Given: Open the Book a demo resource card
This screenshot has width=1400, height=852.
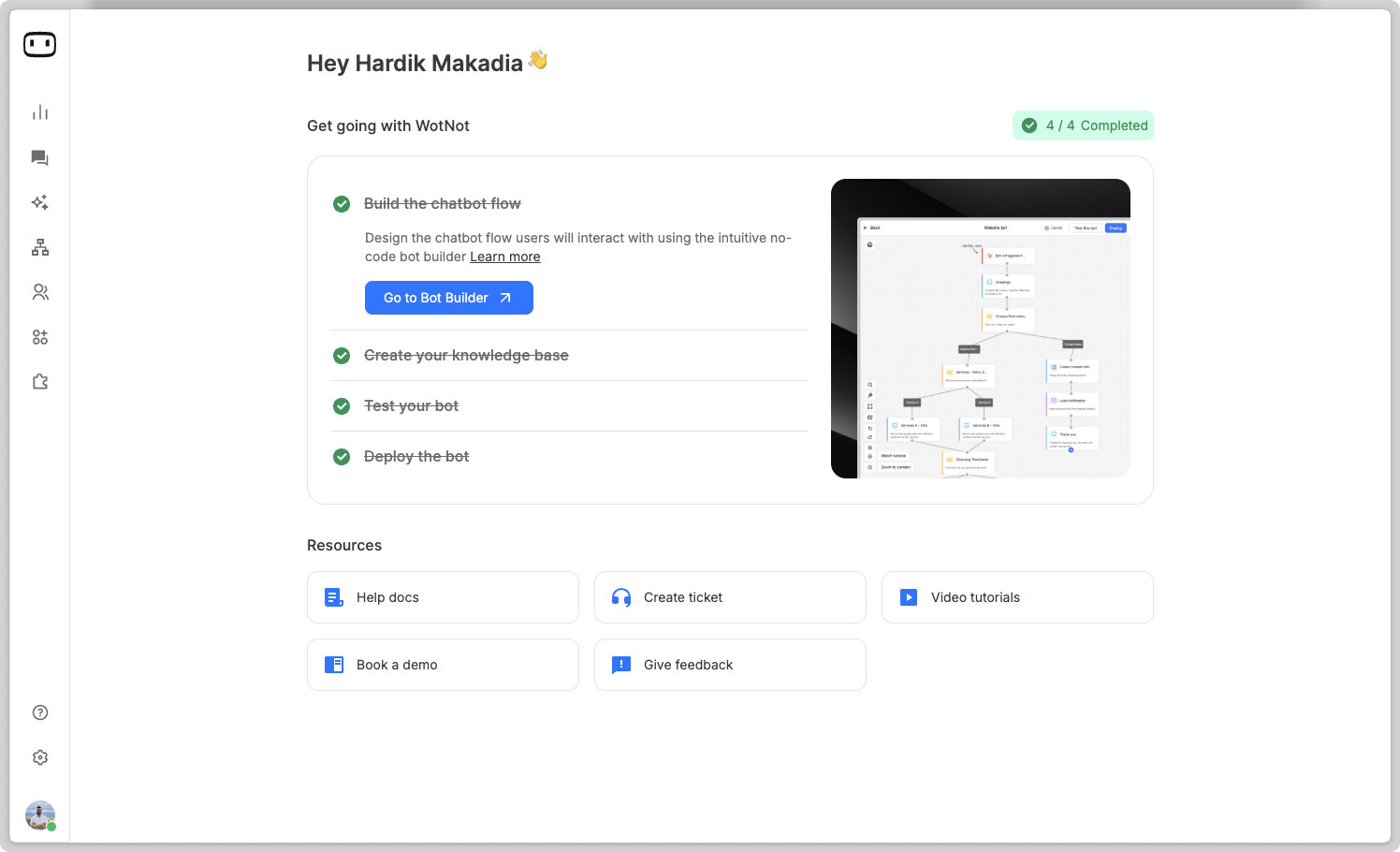Looking at the screenshot, I should [443, 665].
